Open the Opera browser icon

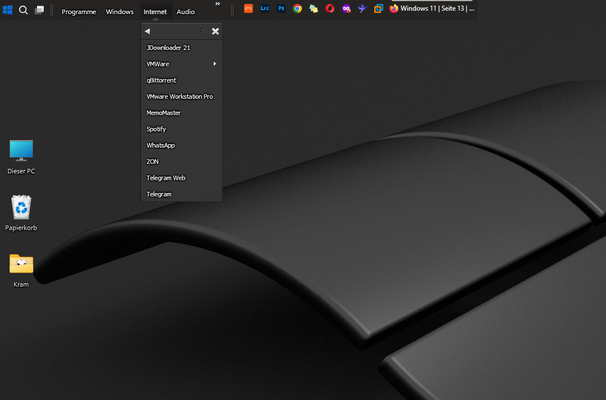click(330, 8)
